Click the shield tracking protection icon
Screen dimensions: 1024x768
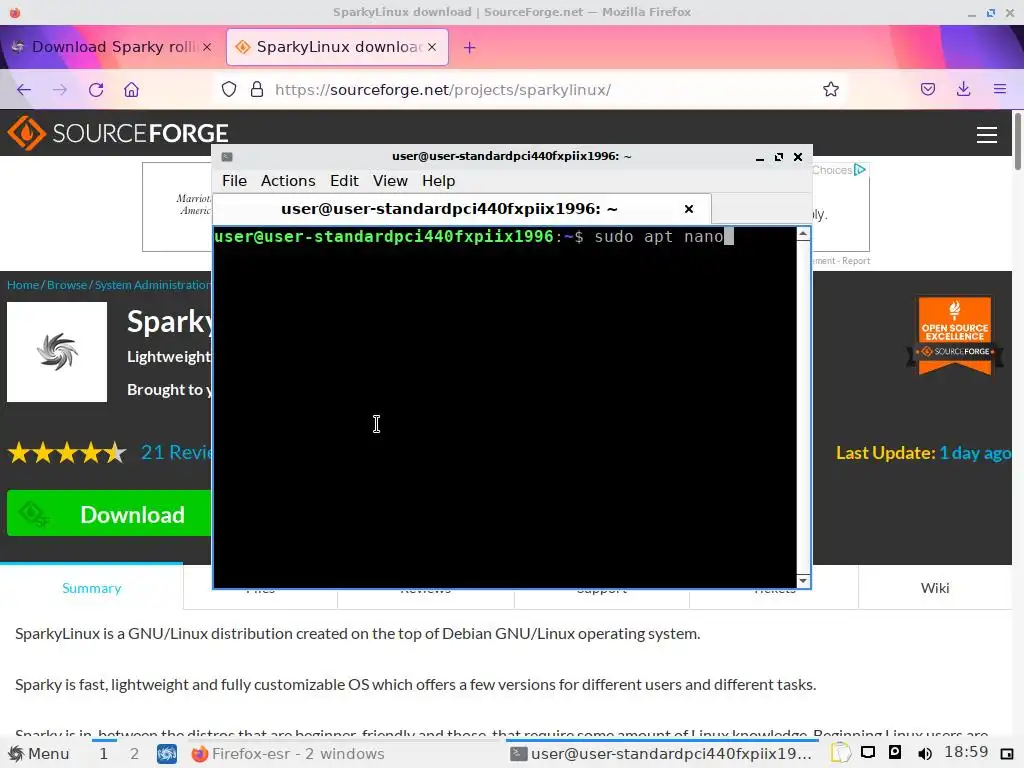click(x=229, y=89)
